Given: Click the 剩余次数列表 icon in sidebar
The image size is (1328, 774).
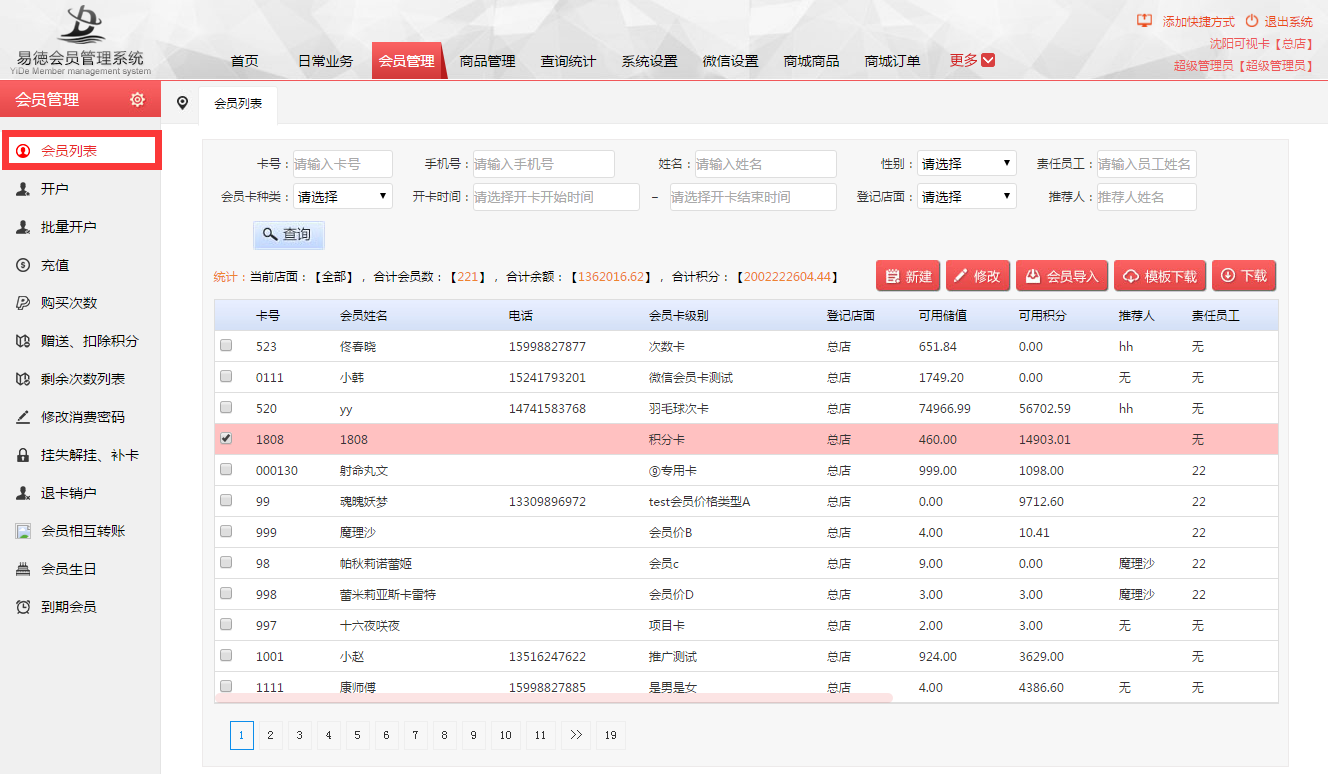Looking at the screenshot, I should (x=23, y=379).
